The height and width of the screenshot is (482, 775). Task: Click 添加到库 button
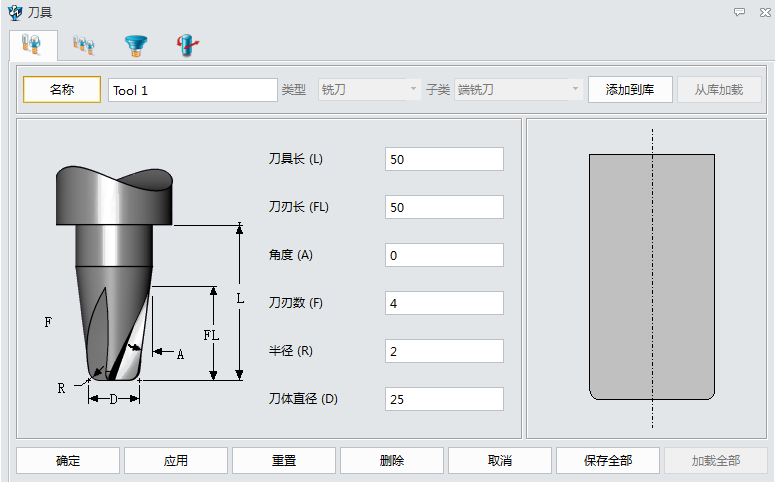point(630,90)
